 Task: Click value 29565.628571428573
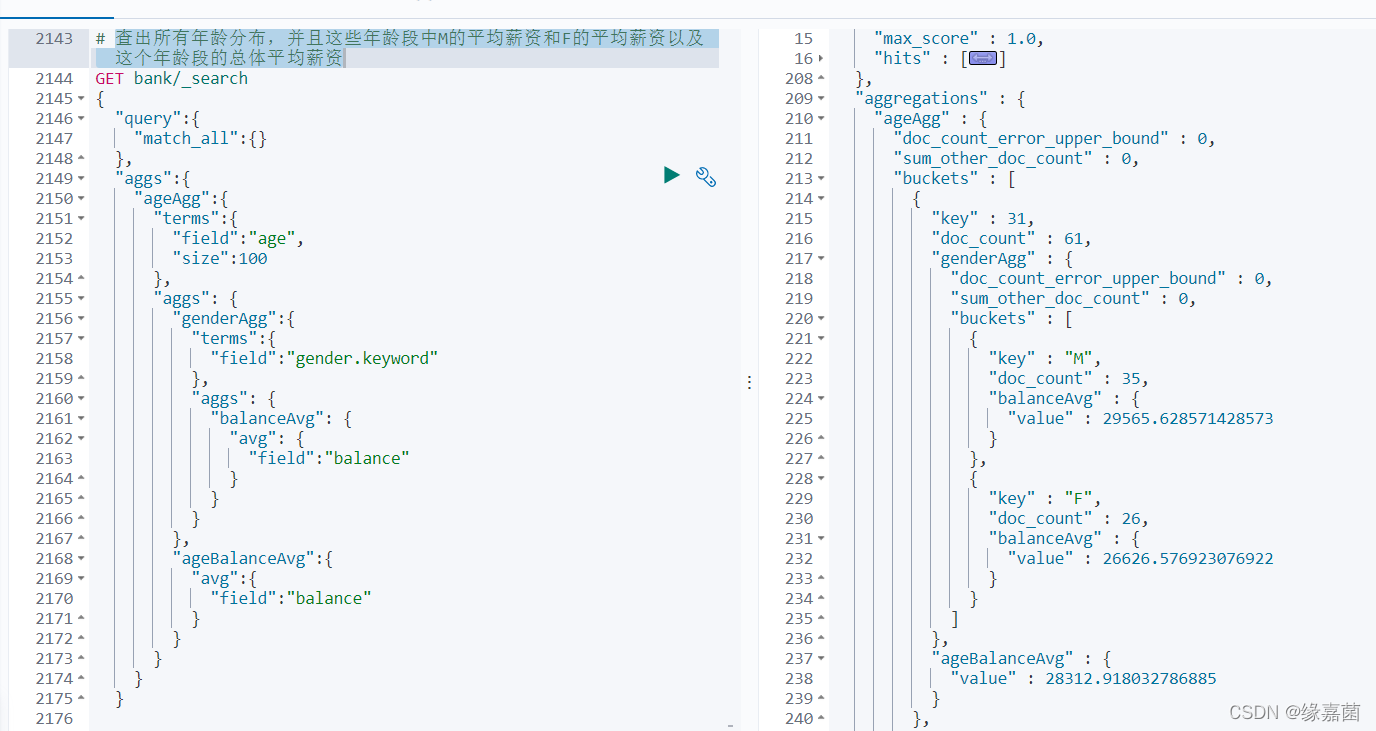(1188, 419)
